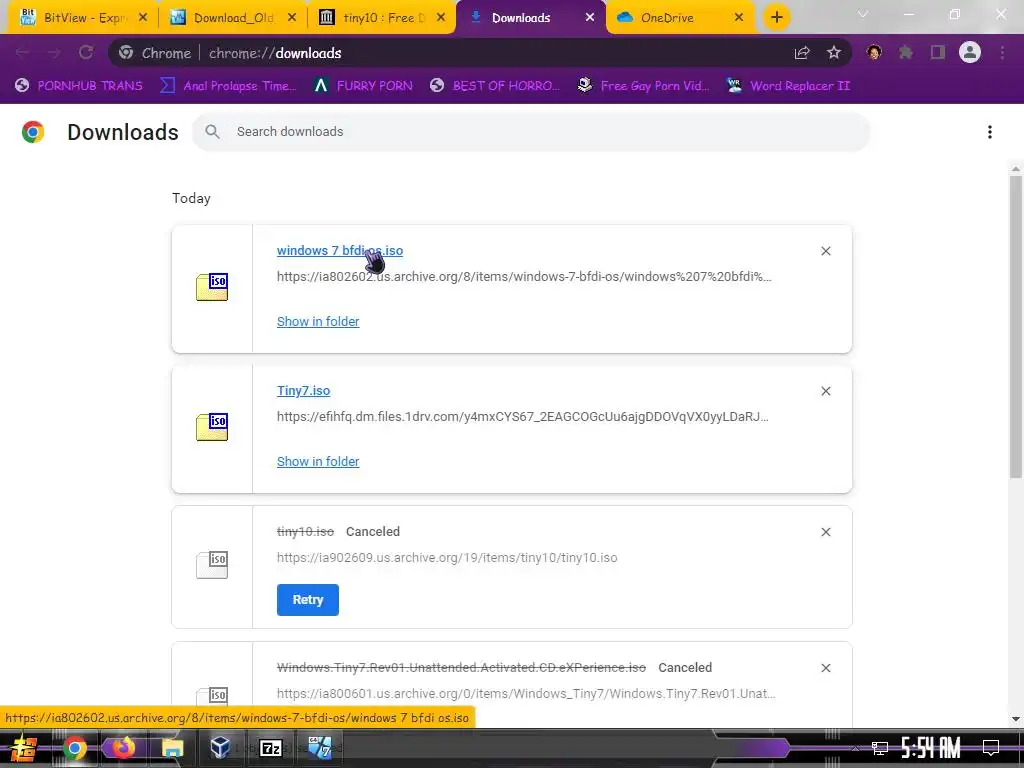Image resolution: width=1024 pixels, height=768 pixels.
Task: Remove tiny10.iso from the list
Action: (x=825, y=532)
